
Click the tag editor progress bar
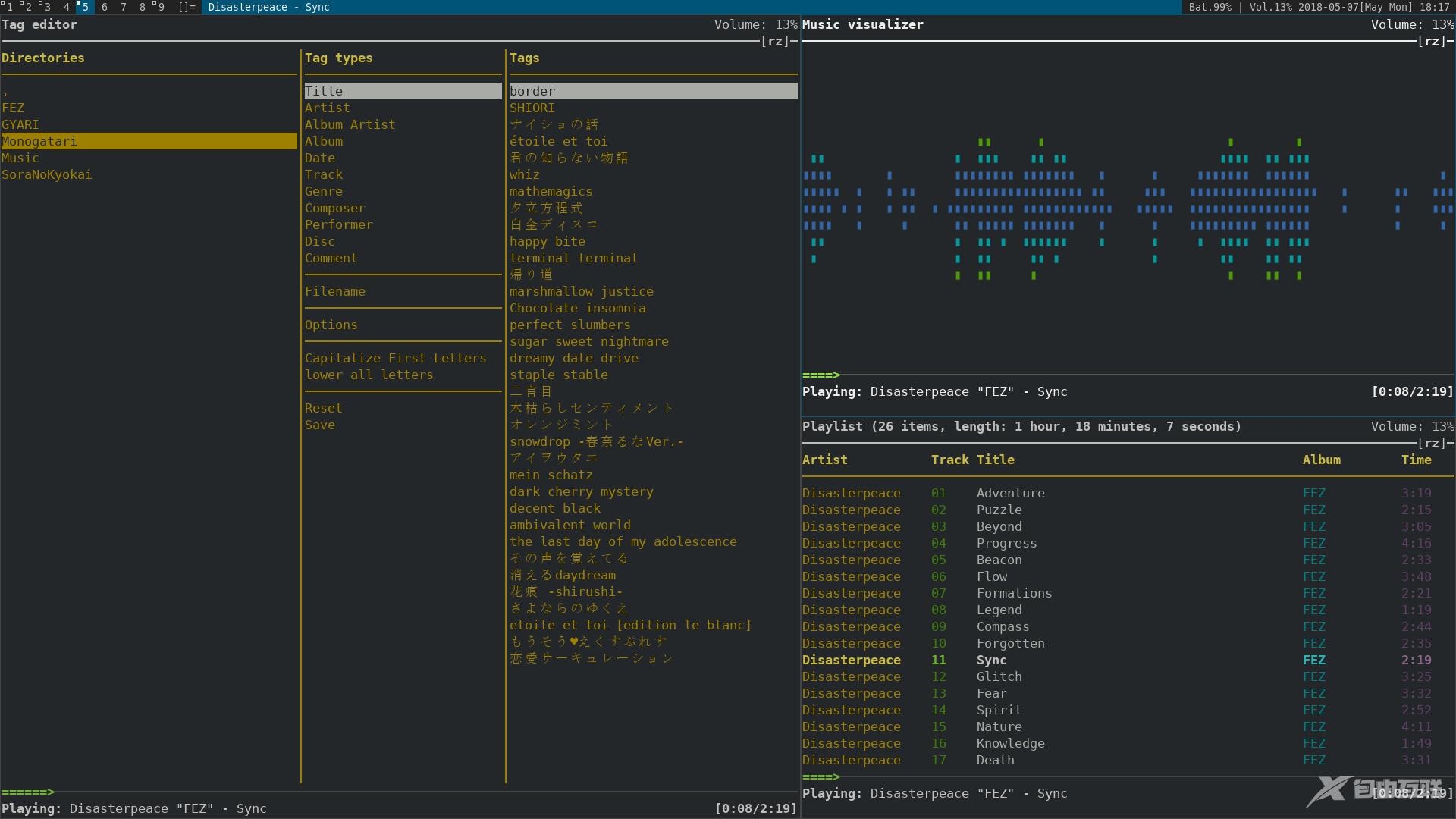[x=400, y=792]
